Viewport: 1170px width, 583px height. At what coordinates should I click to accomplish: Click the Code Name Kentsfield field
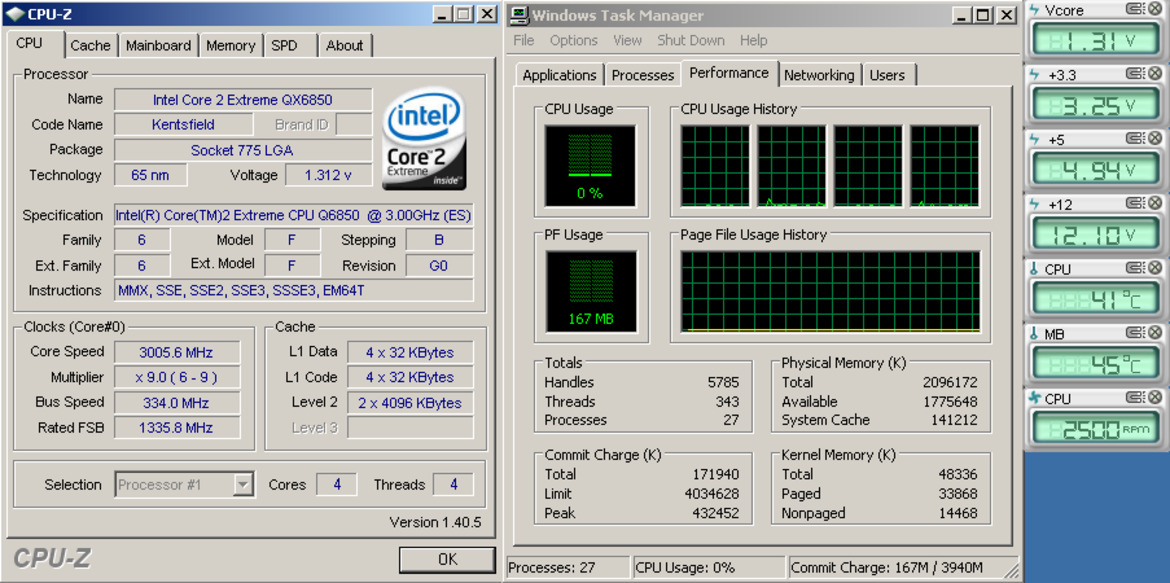point(184,125)
